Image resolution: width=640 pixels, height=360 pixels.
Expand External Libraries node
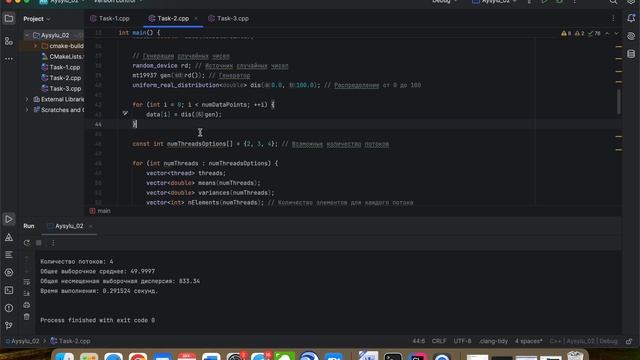click(x=27, y=99)
